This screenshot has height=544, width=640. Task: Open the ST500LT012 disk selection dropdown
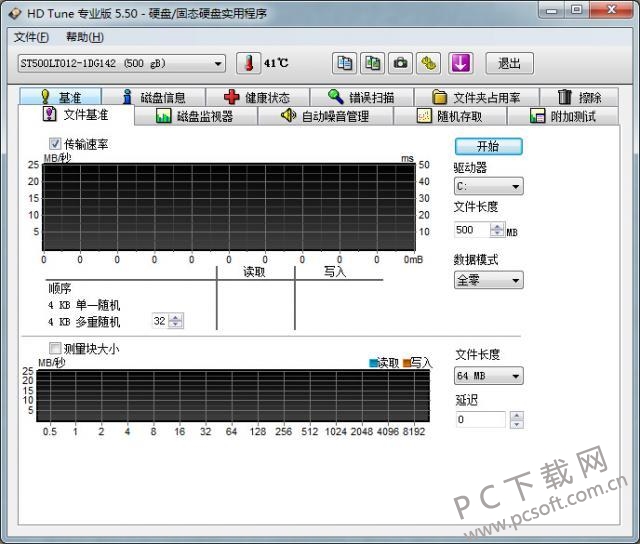[122, 64]
